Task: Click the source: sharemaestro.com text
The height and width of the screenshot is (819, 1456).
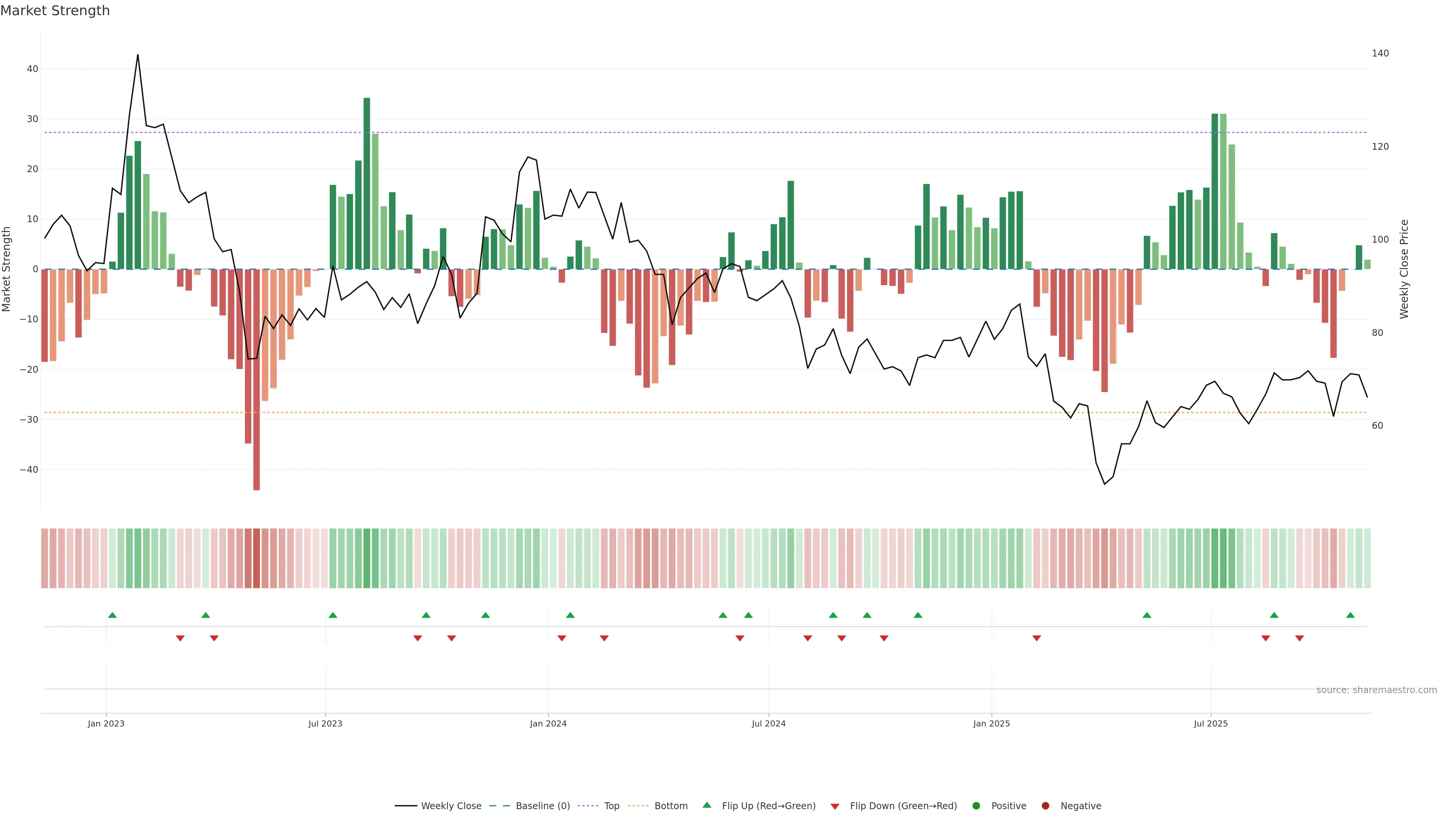Action: point(1376,690)
